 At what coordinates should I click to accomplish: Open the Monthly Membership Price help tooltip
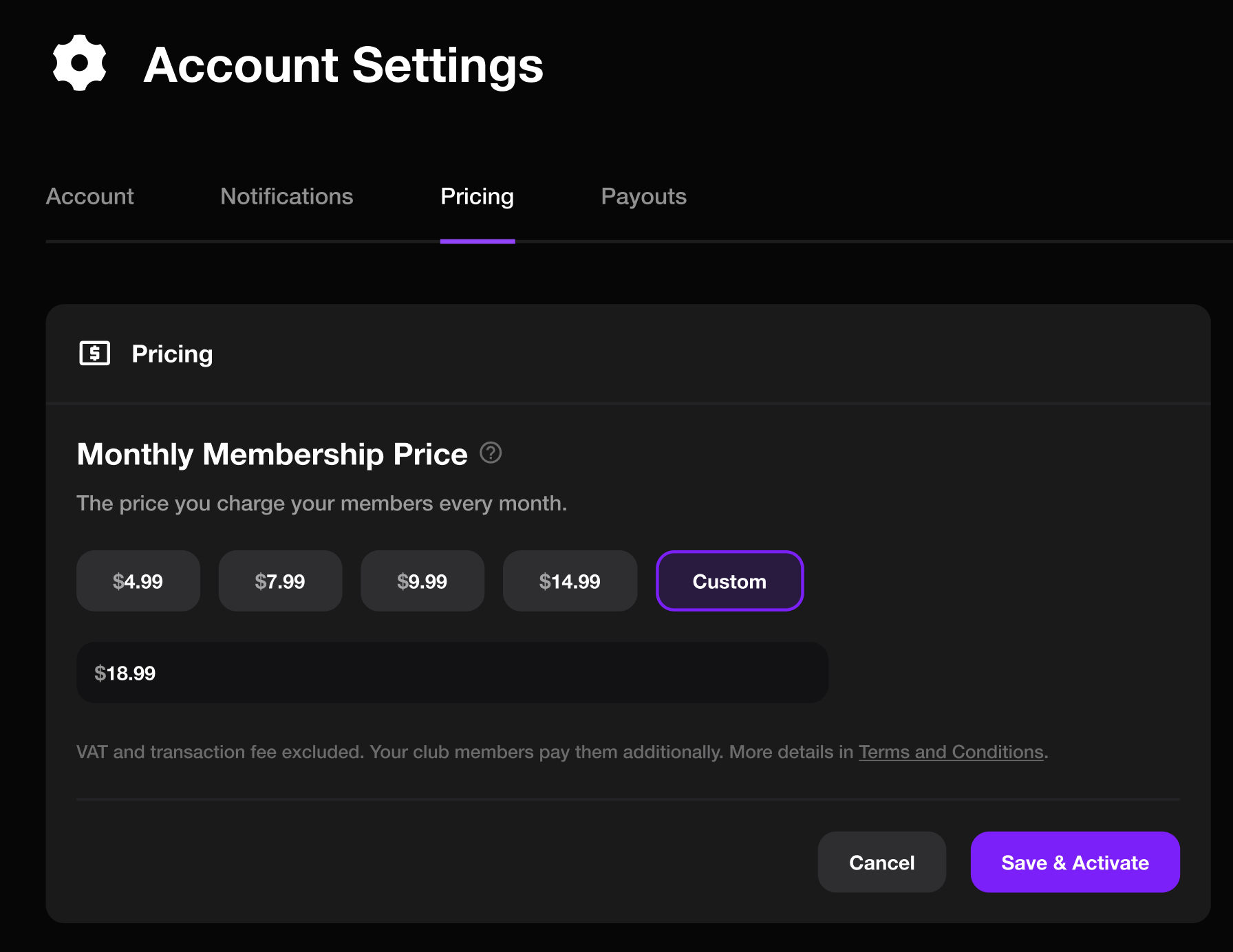click(x=491, y=453)
